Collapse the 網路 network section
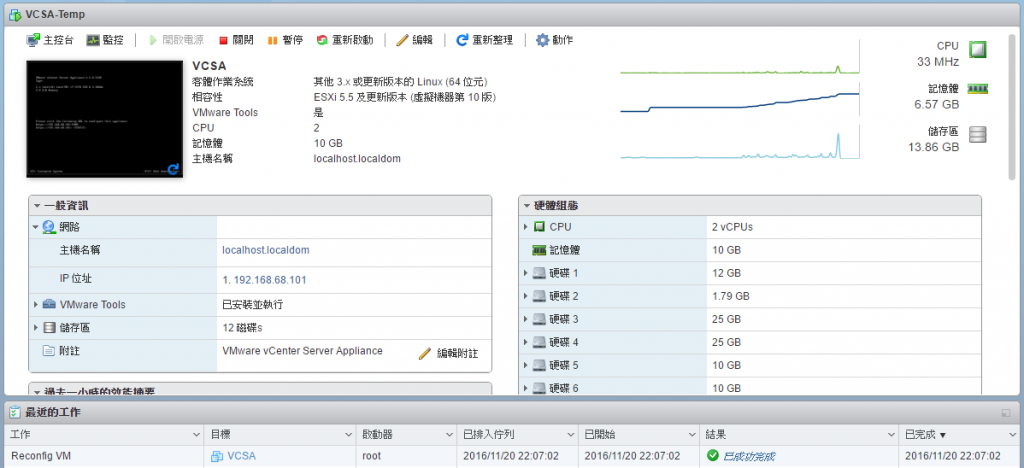Image resolution: width=1024 pixels, height=468 pixels. click(x=36, y=227)
